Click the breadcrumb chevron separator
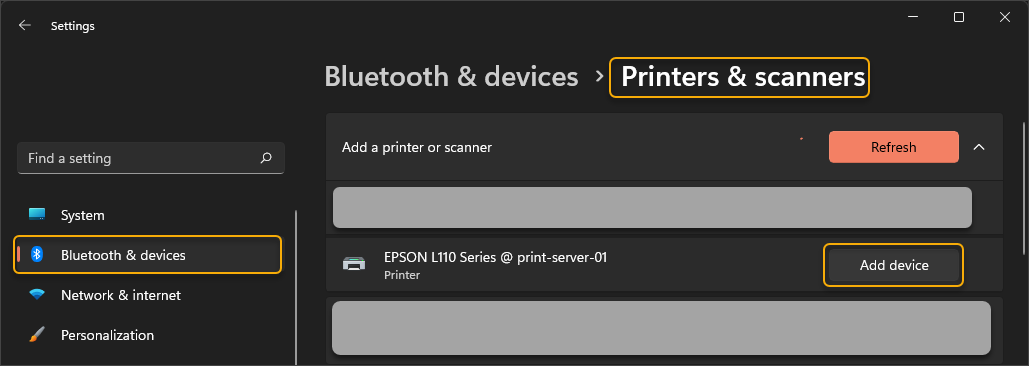 (598, 77)
